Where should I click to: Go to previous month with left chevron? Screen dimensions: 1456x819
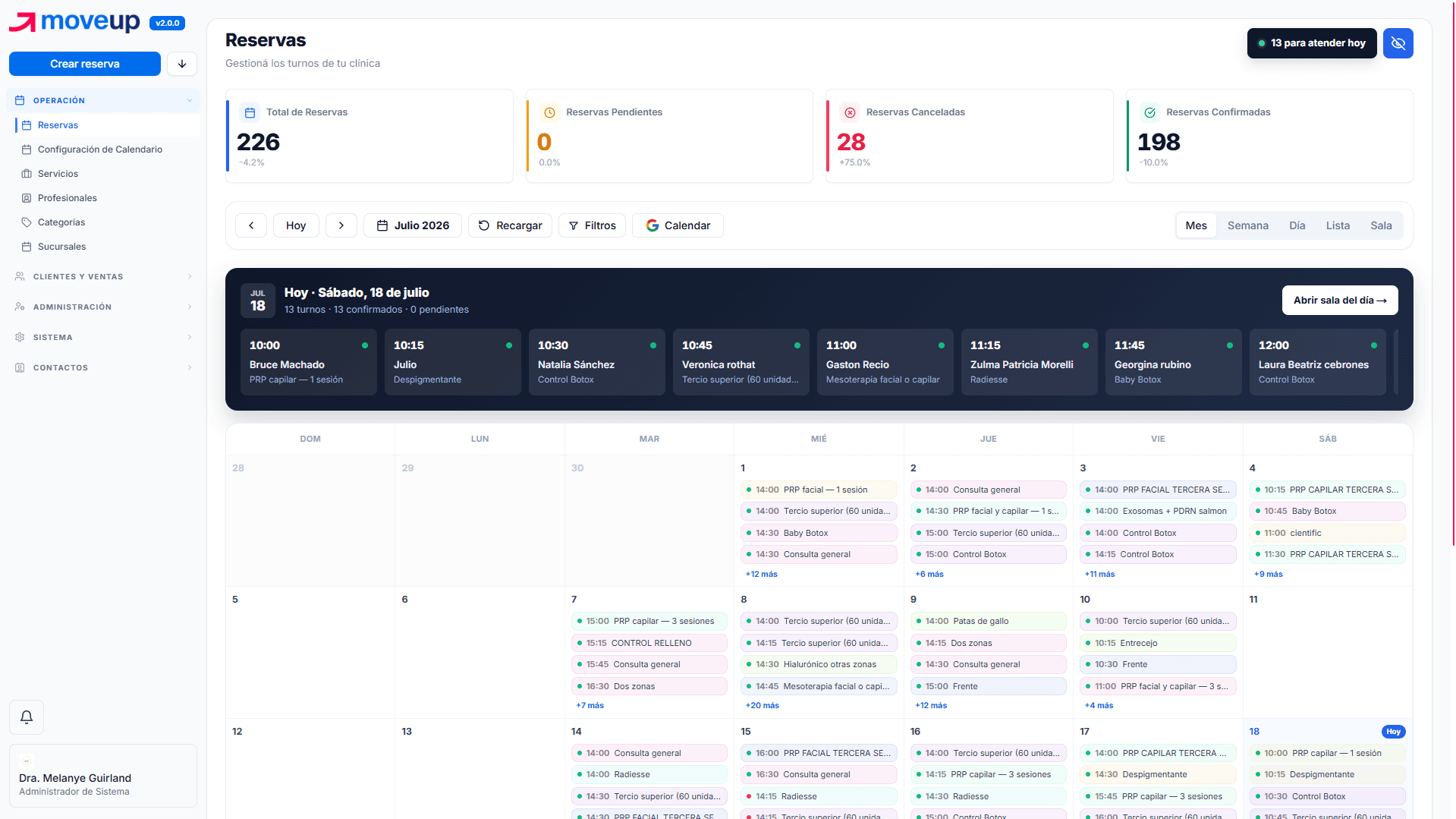pos(251,225)
